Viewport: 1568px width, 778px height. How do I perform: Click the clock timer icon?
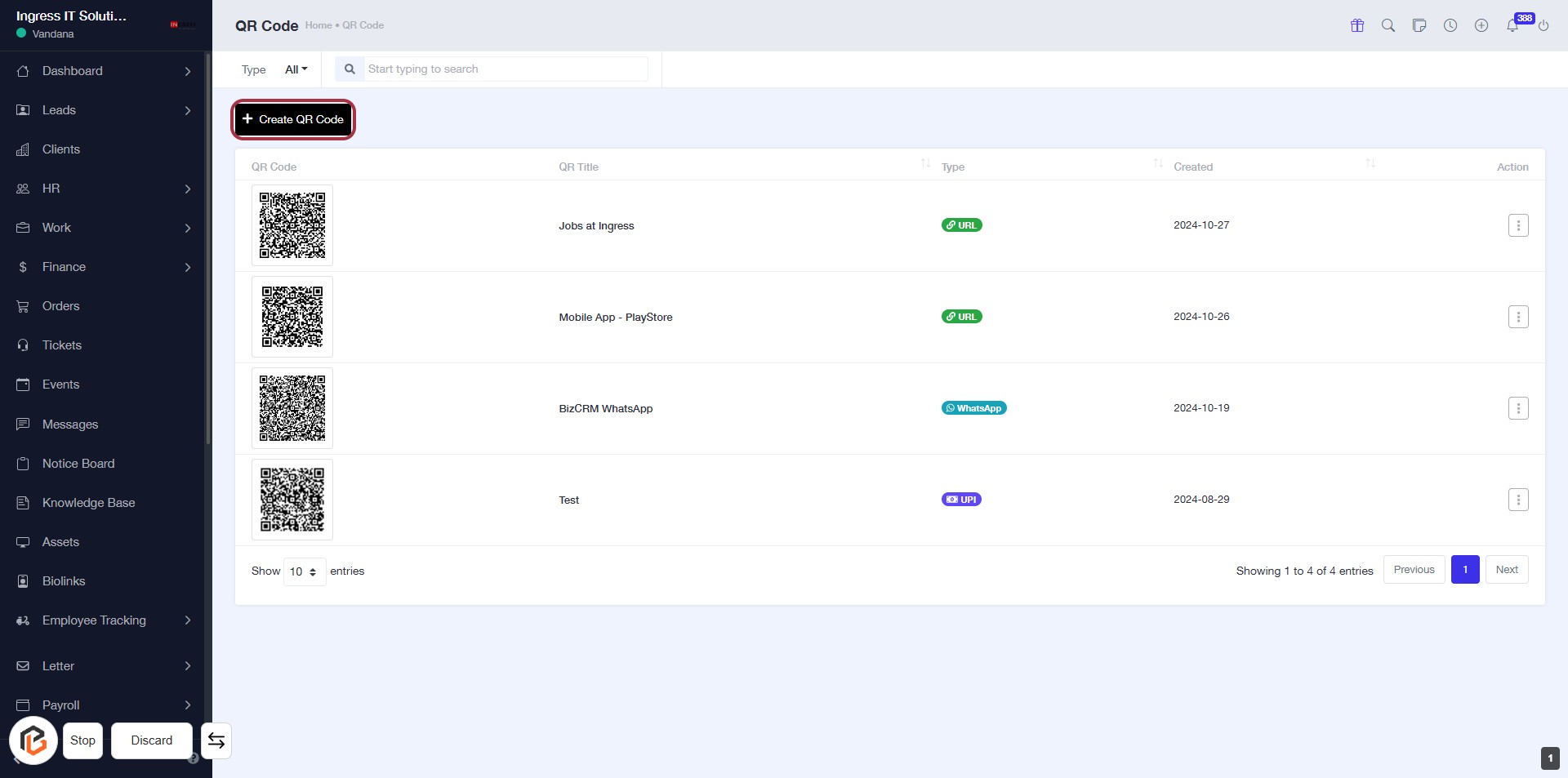coord(1450,25)
